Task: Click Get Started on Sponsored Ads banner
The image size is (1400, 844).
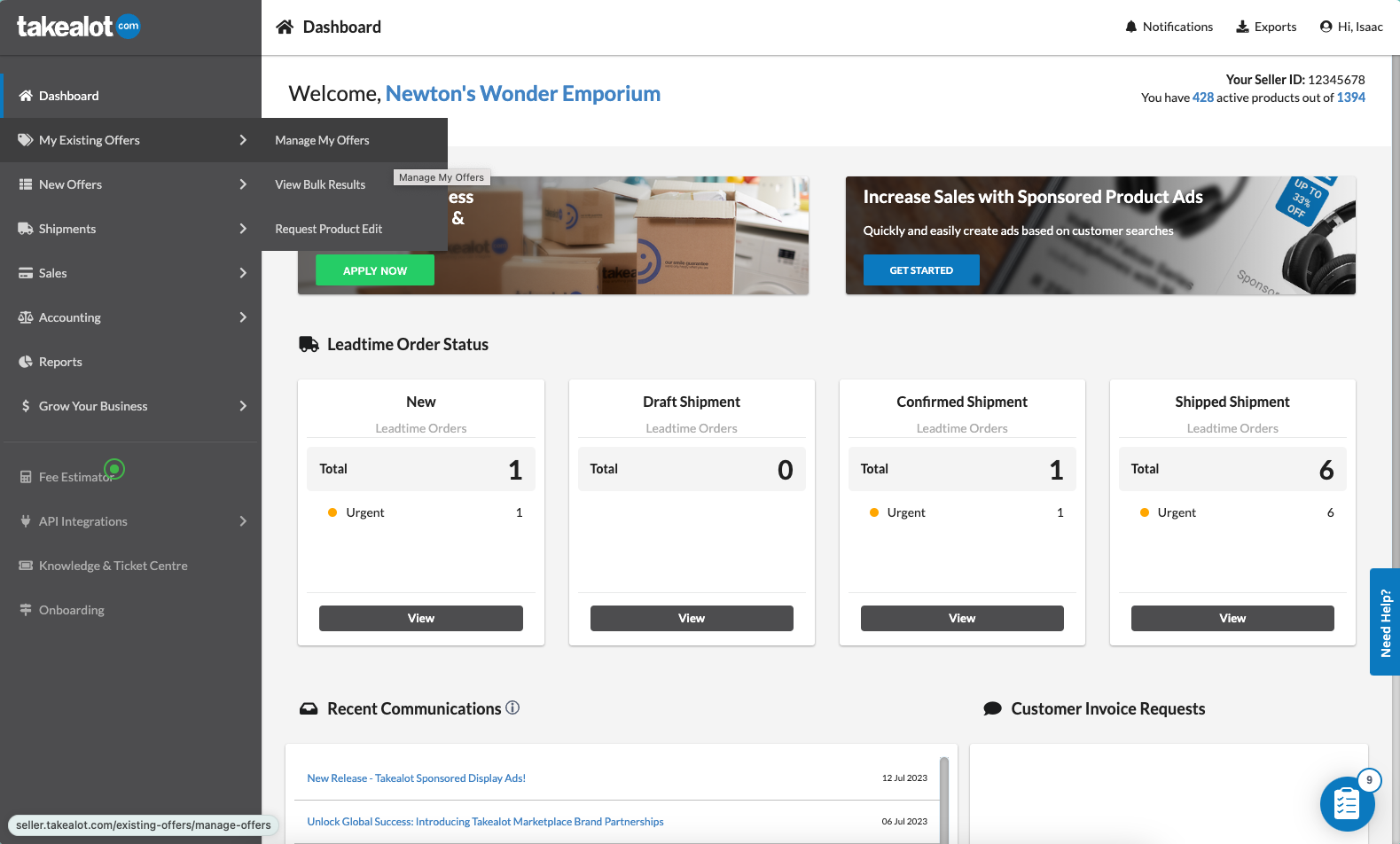Action: [x=921, y=270]
